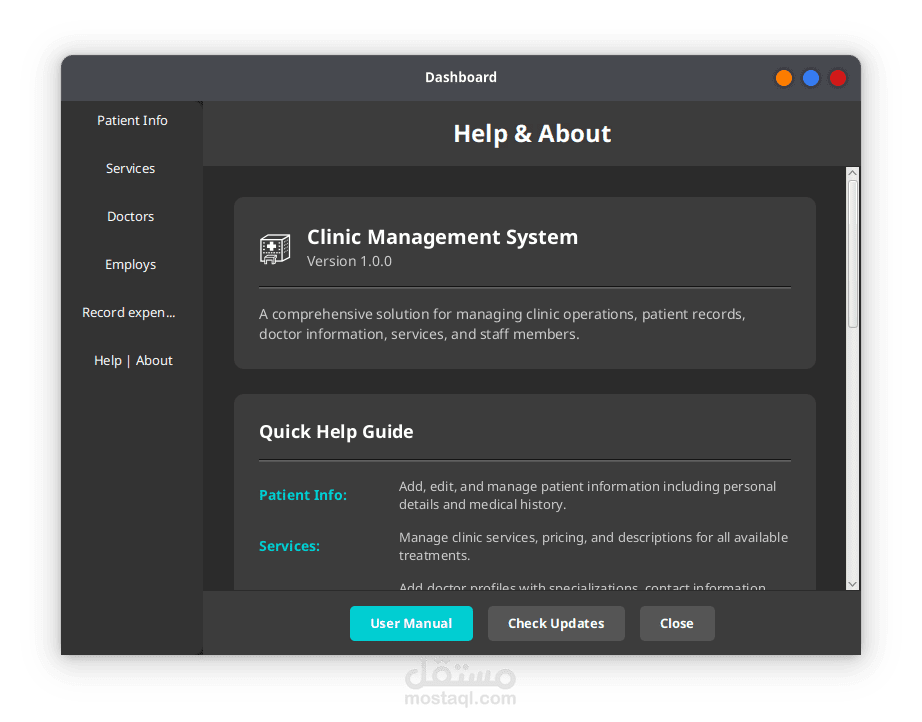This screenshot has width=922, height=722.
Task: Open the Employs sidebar page
Action: pyautogui.click(x=132, y=265)
